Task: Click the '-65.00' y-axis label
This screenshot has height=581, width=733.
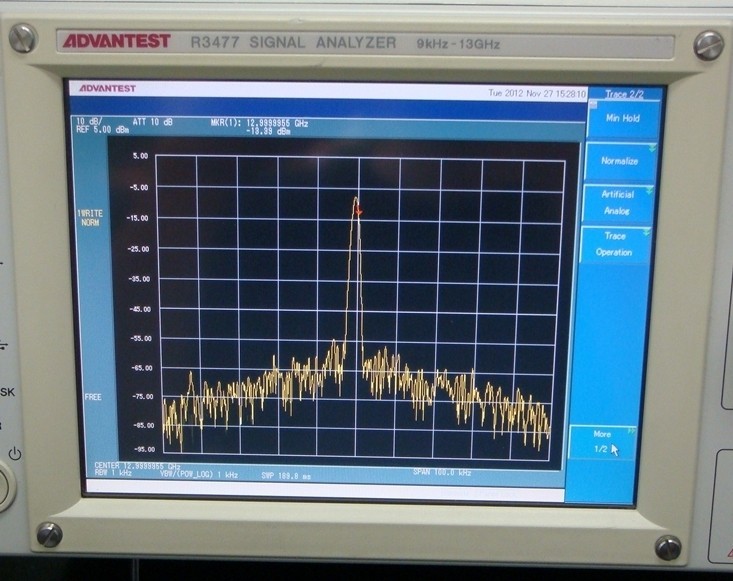Action: 141,368
